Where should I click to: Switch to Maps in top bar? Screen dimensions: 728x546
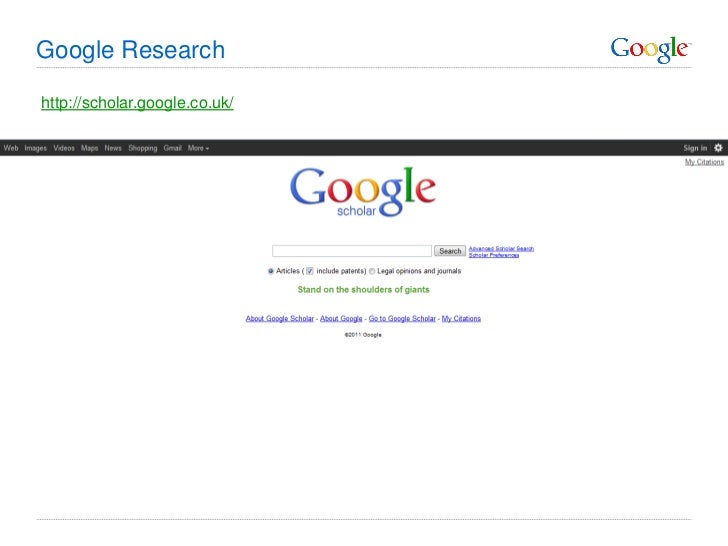pos(90,148)
